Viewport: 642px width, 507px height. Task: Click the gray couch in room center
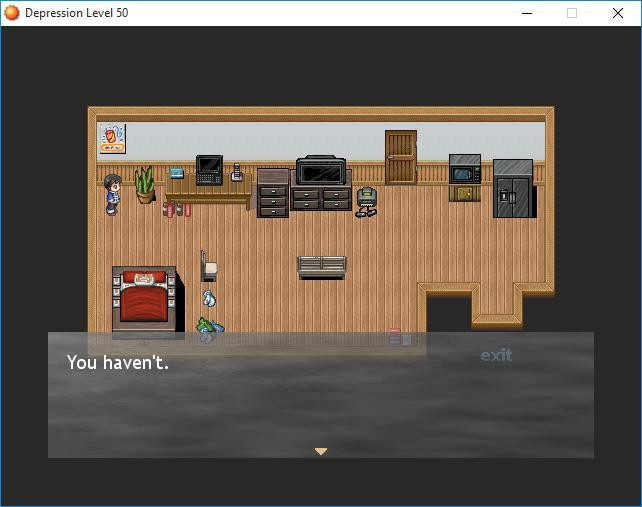pyautogui.click(x=321, y=268)
